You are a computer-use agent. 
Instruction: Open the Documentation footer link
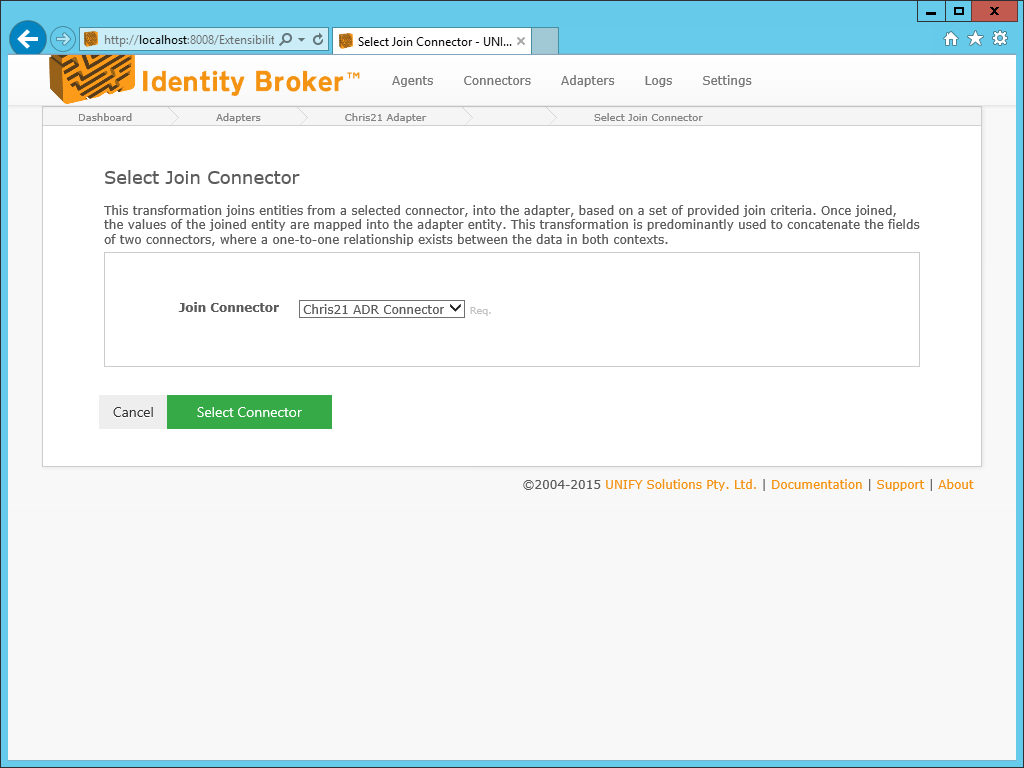[816, 485]
